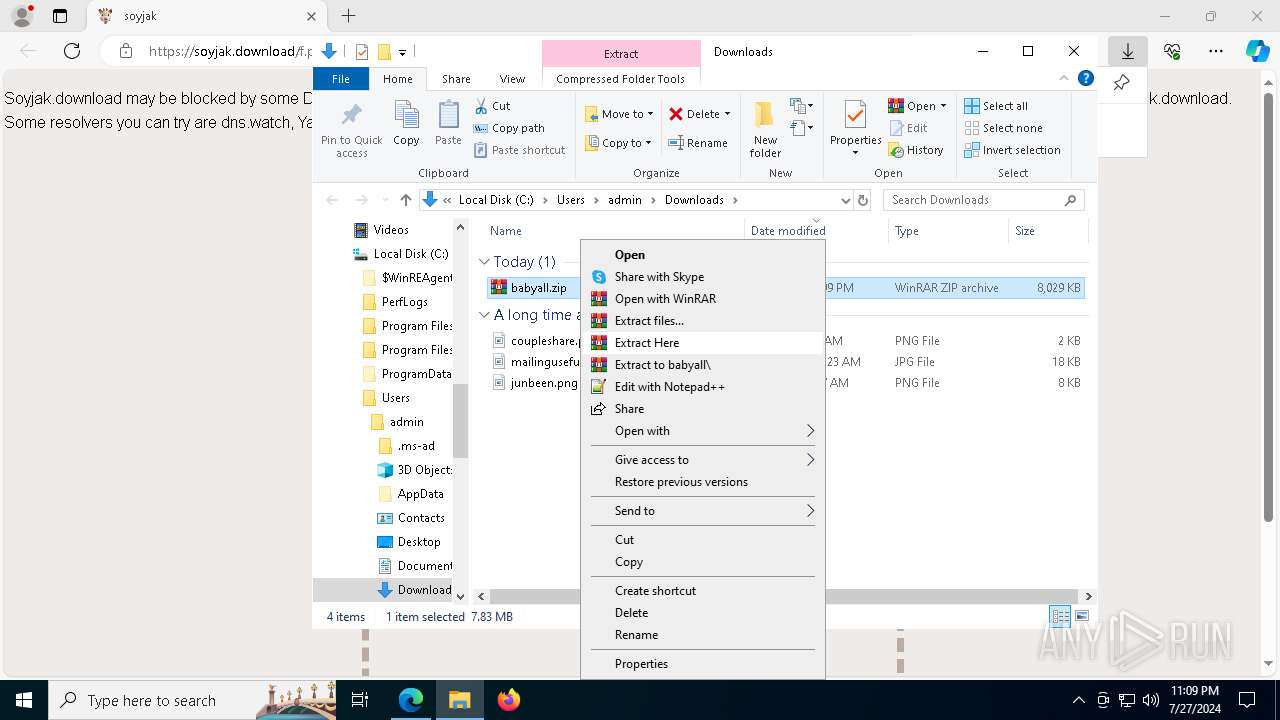The width and height of the screenshot is (1280, 720).
Task: Click Edit in the Open group
Action: [907, 128]
